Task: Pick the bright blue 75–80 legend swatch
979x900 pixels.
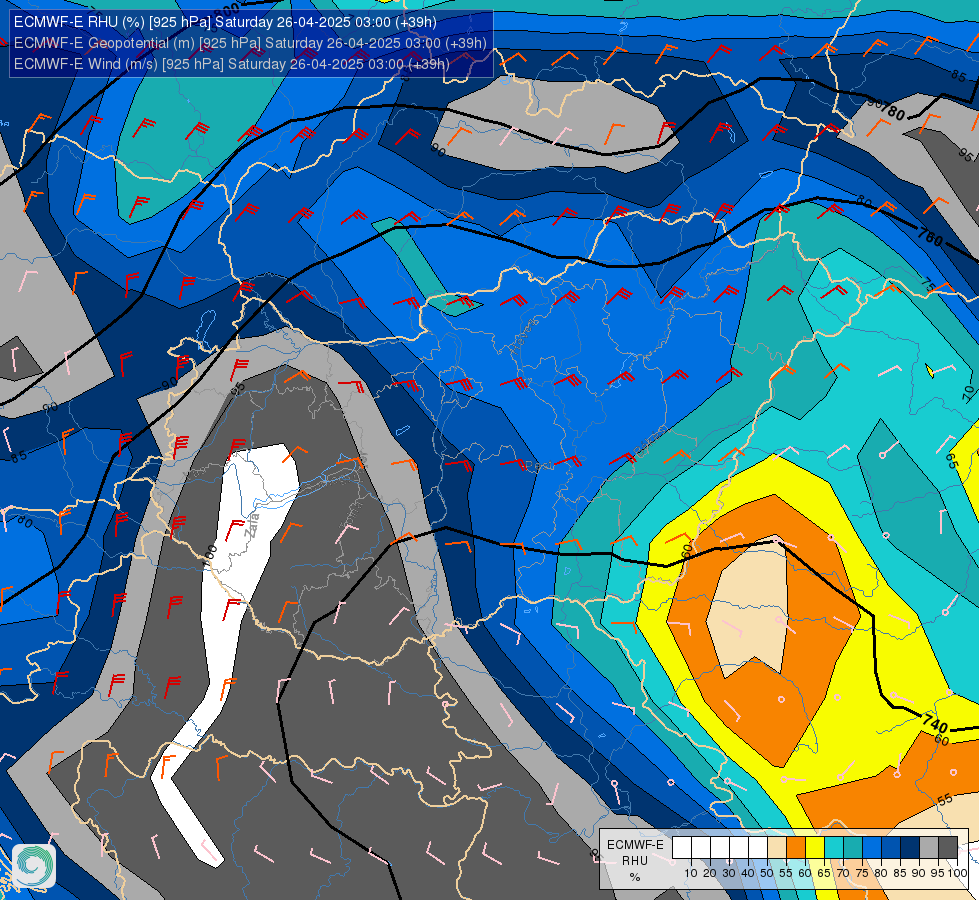Action: (872, 848)
